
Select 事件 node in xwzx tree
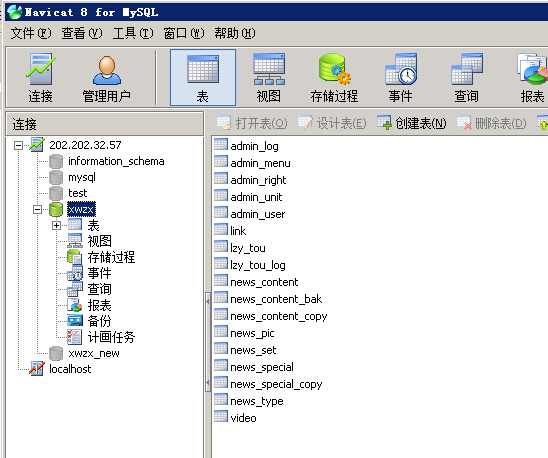pyautogui.click(x=100, y=273)
